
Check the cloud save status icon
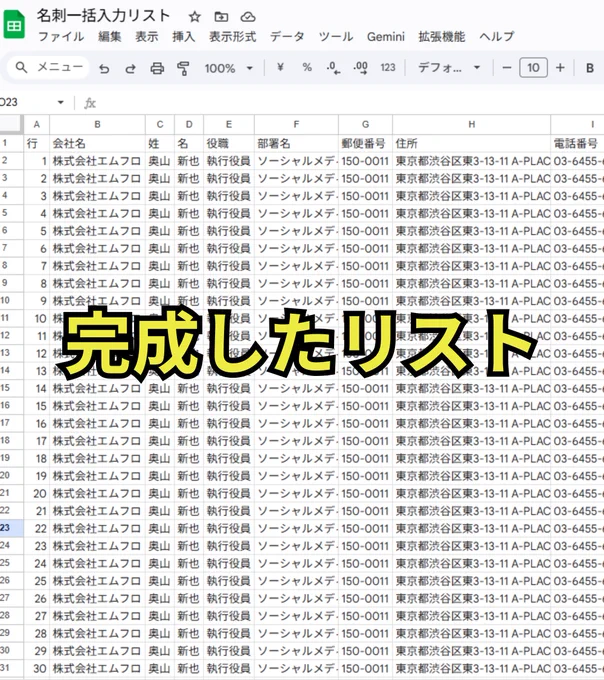click(248, 17)
